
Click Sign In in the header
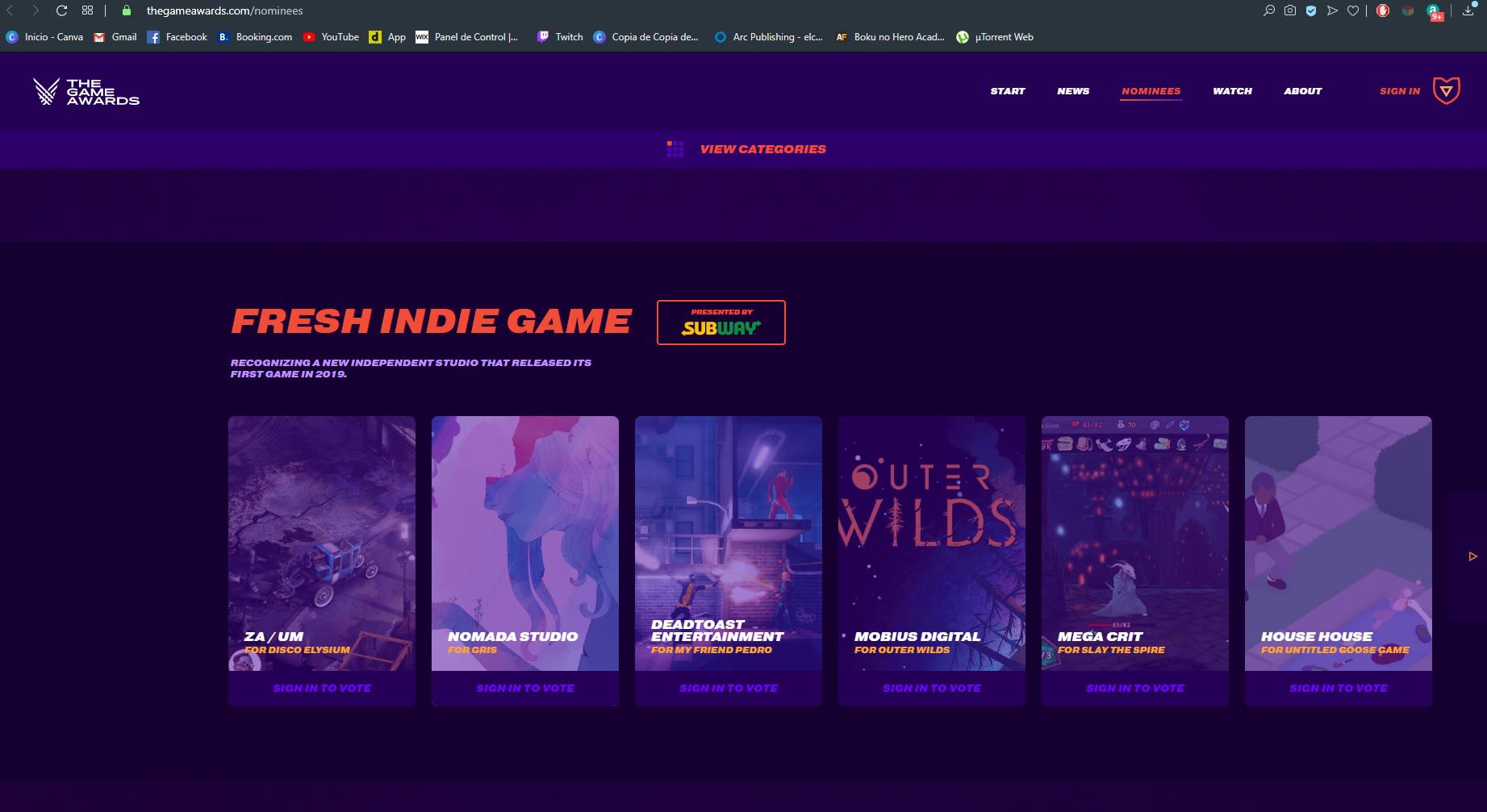click(x=1399, y=91)
